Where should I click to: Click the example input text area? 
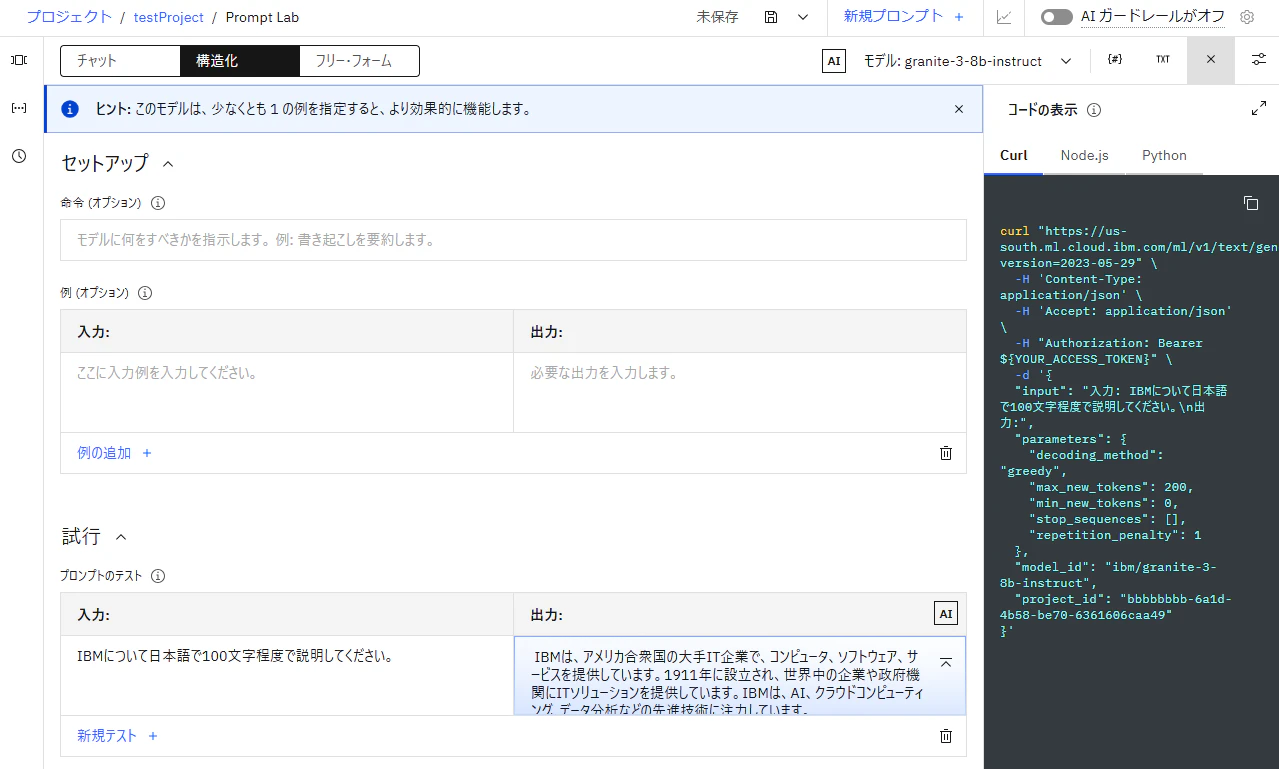287,392
